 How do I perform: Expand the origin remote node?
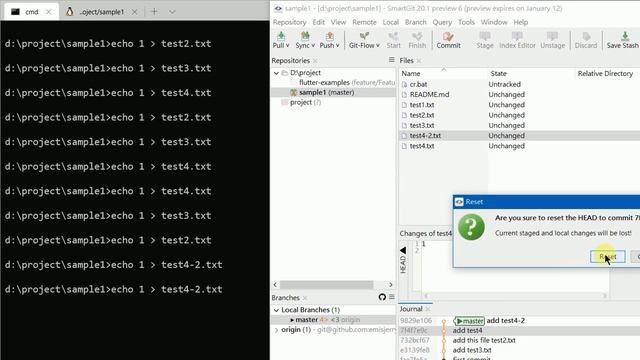pos(276,330)
